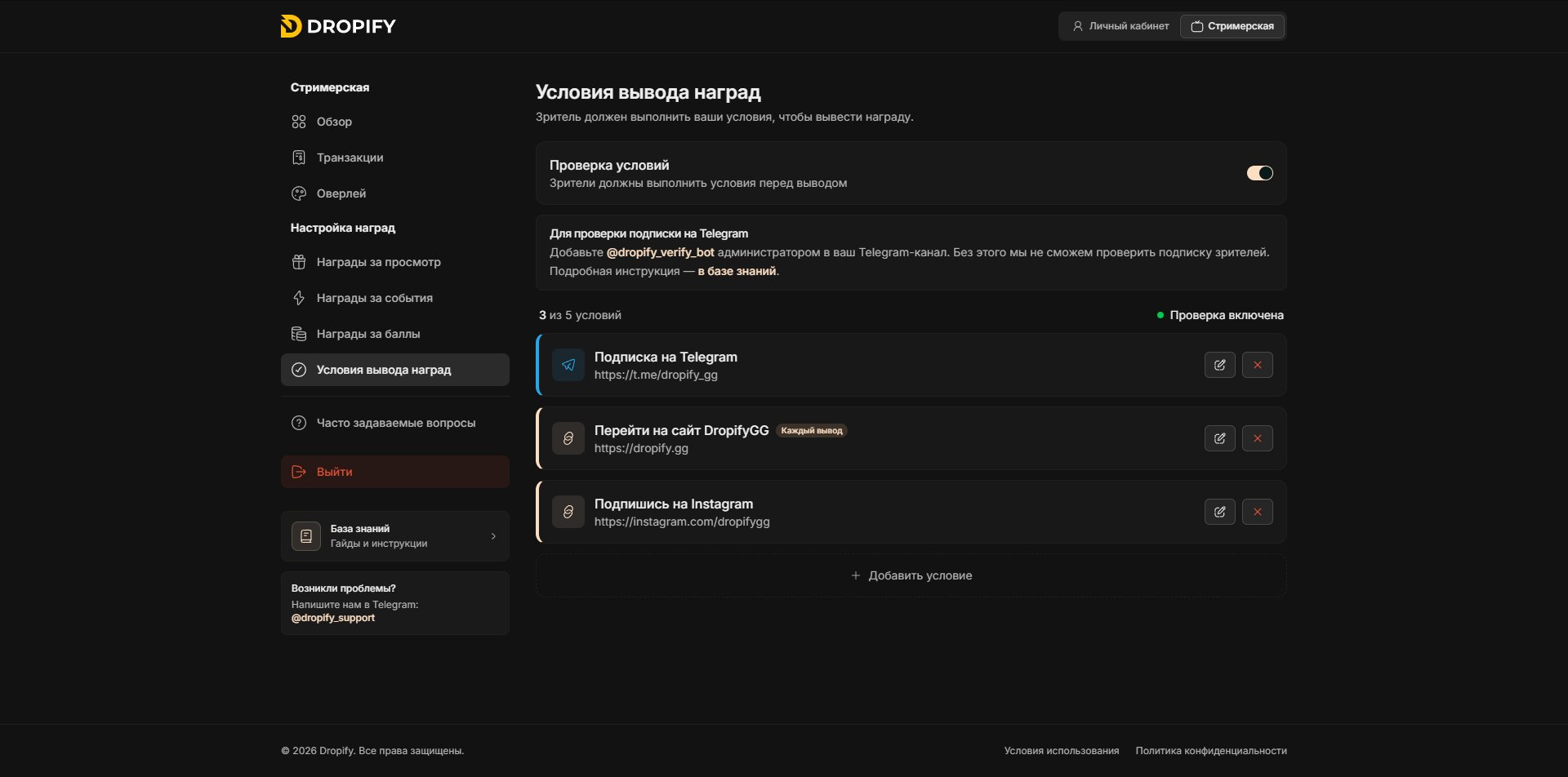Click the Добавить условие button

tap(911, 575)
